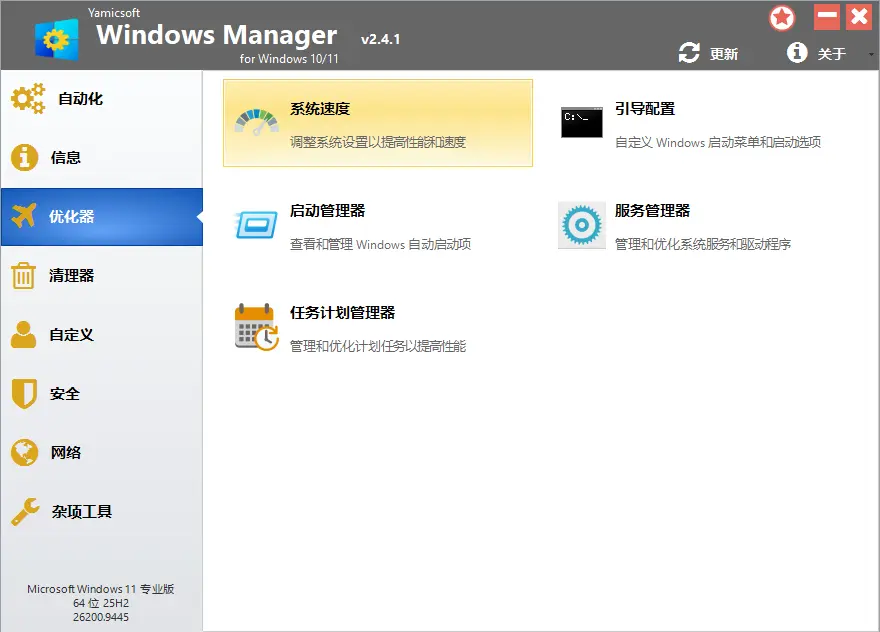Switch to the 信息 tab label
880x632 pixels.
click(66, 158)
